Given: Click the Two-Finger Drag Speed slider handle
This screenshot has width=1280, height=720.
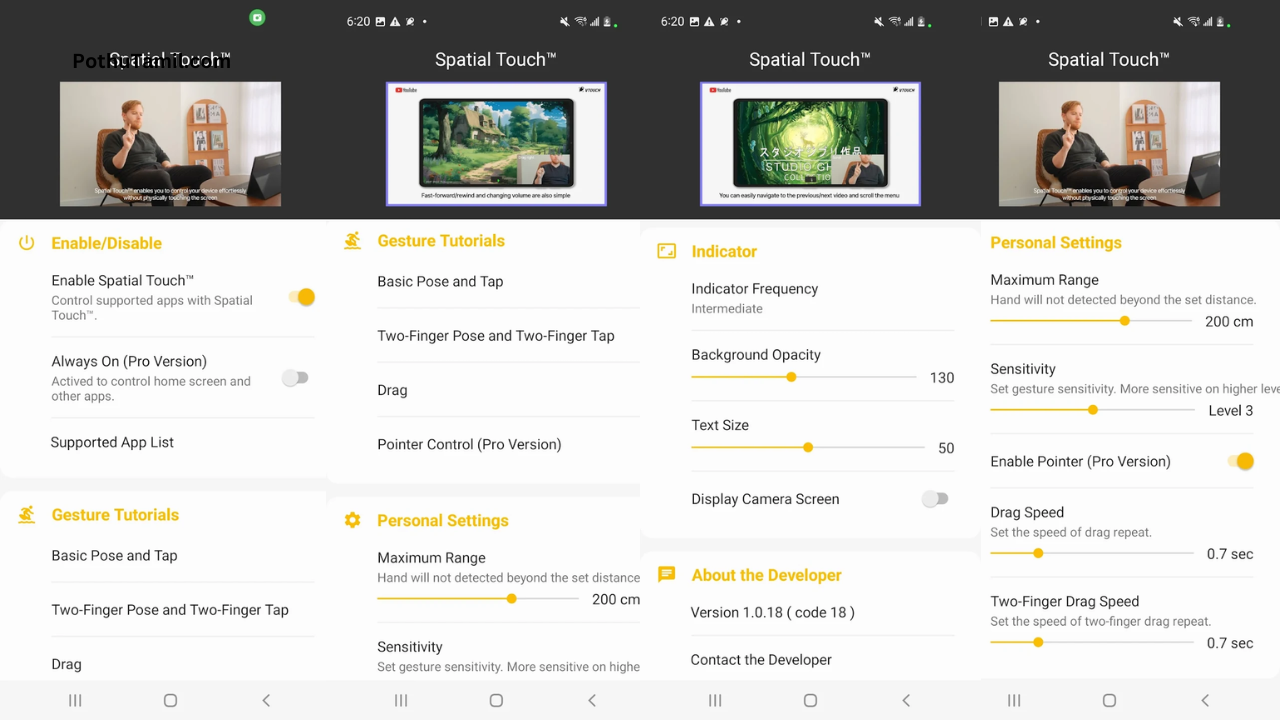Looking at the screenshot, I should [x=1038, y=642].
